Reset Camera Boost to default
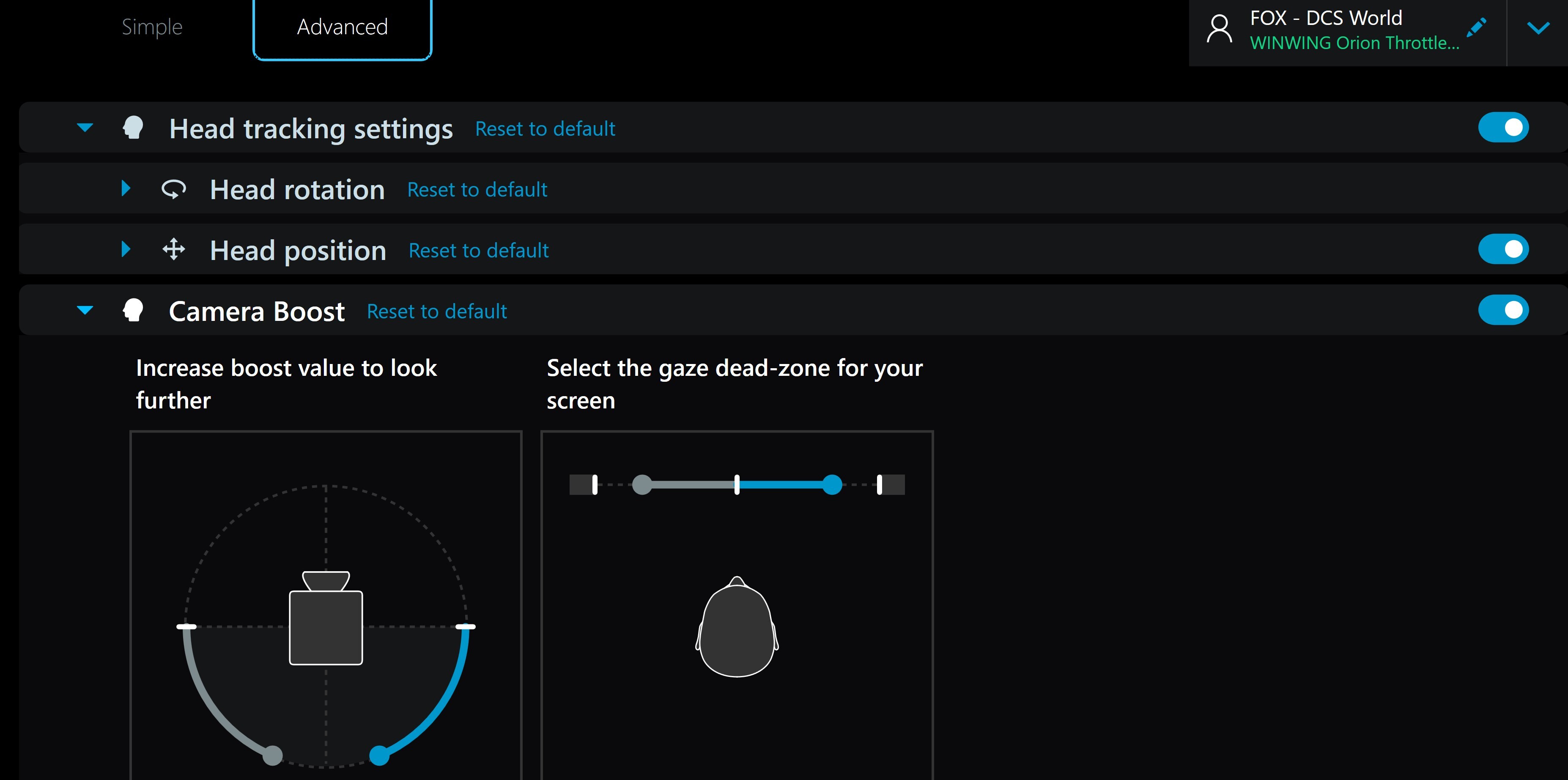This screenshot has height=780, width=1568. (437, 312)
